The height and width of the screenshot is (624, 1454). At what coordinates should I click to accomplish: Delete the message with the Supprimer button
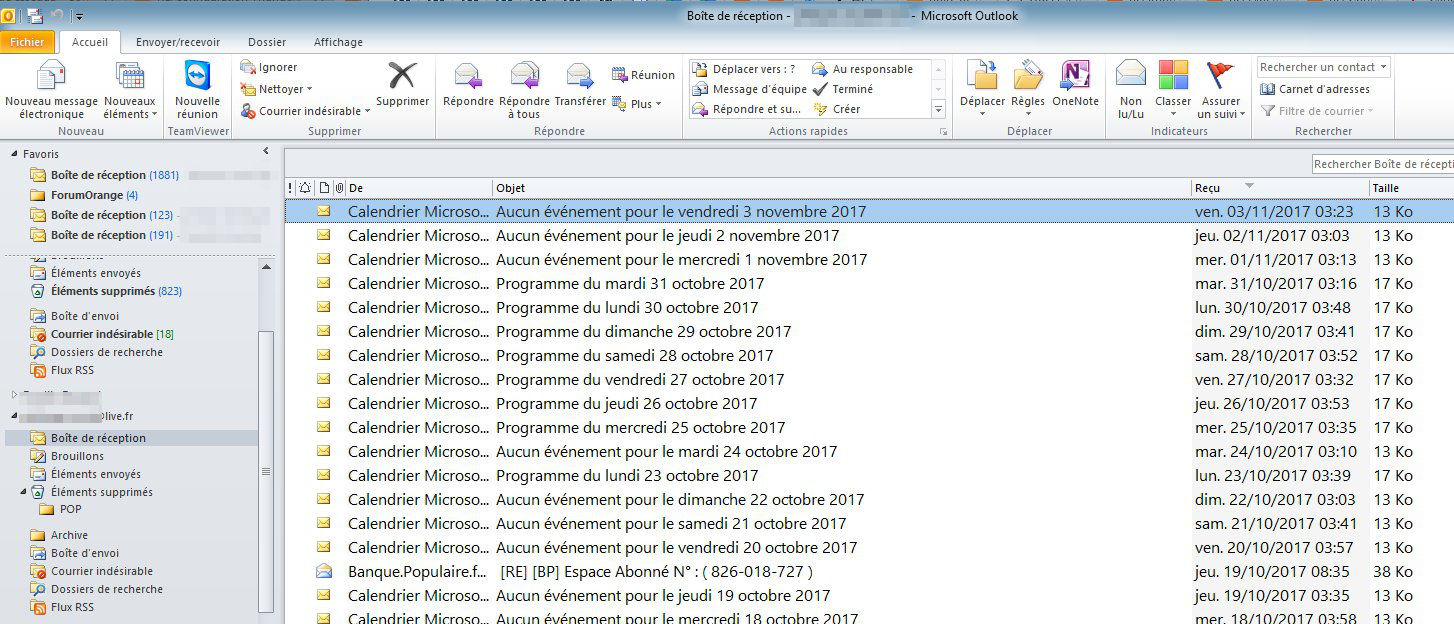coord(402,85)
